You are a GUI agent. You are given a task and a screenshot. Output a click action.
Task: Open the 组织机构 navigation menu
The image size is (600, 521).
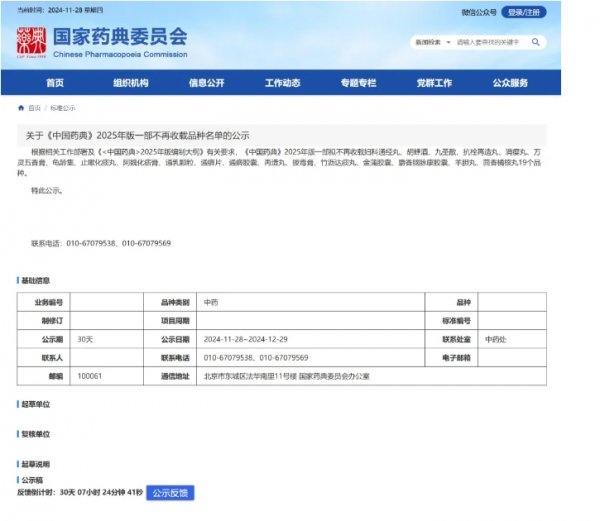tap(130, 83)
